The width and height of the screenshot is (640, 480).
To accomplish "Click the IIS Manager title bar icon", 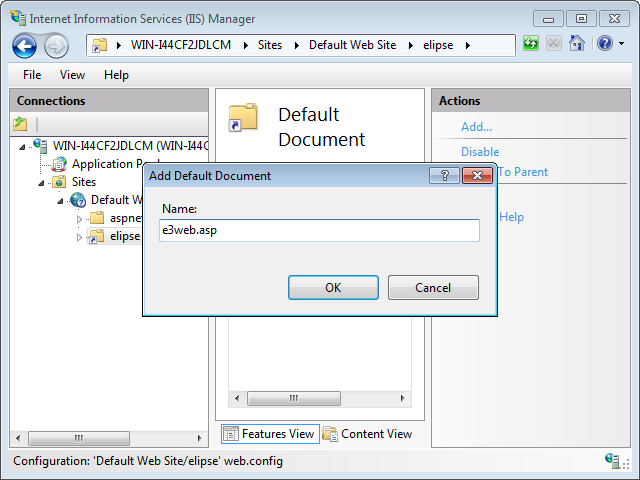I will click(x=18, y=18).
